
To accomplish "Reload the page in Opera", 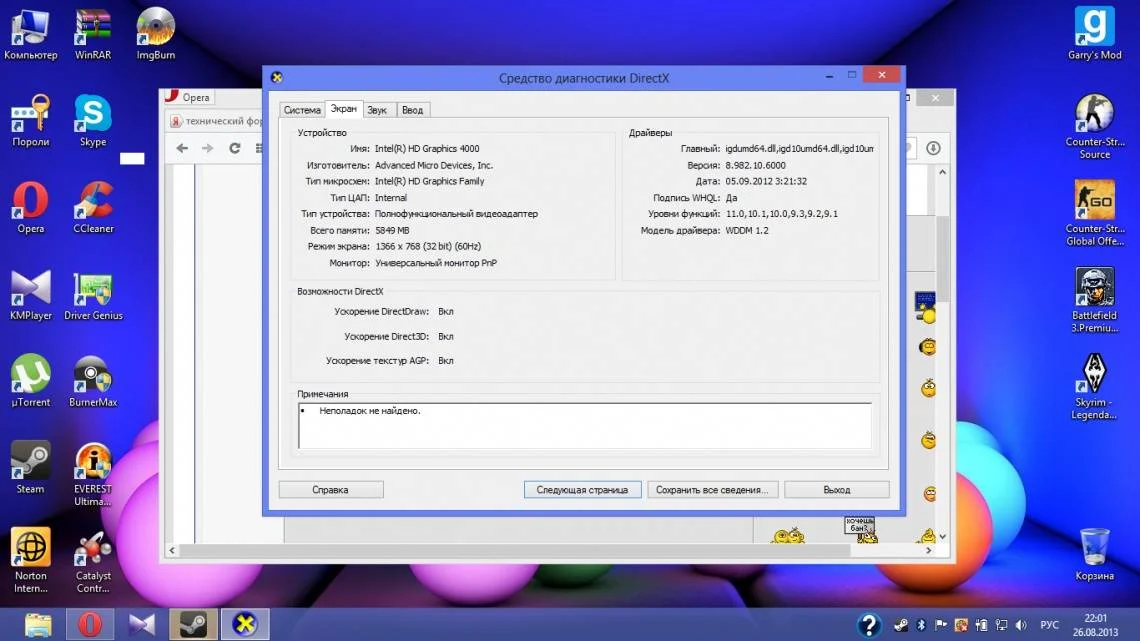I will (234, 148).
